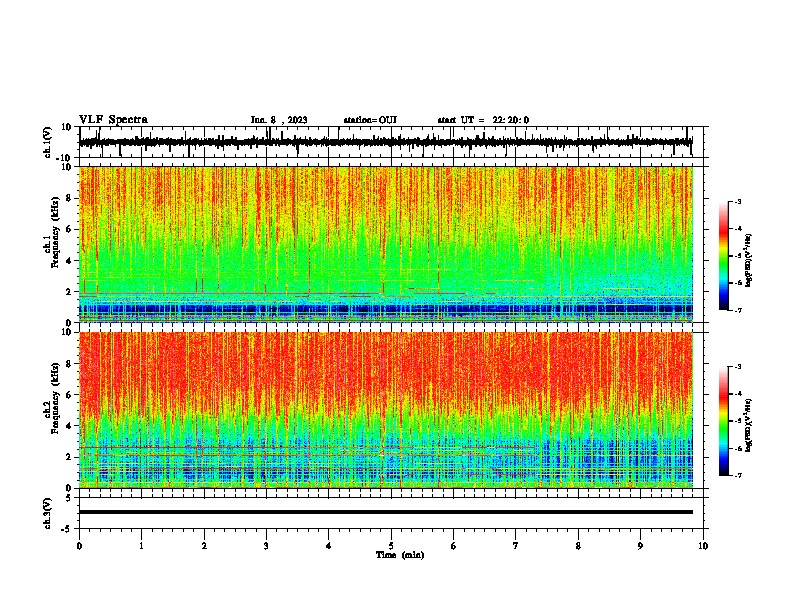Image resolution: width=792 pixels, height=612 pixels.
Task: Click the time axis tick label 9
Action: (x=640, y=546)
